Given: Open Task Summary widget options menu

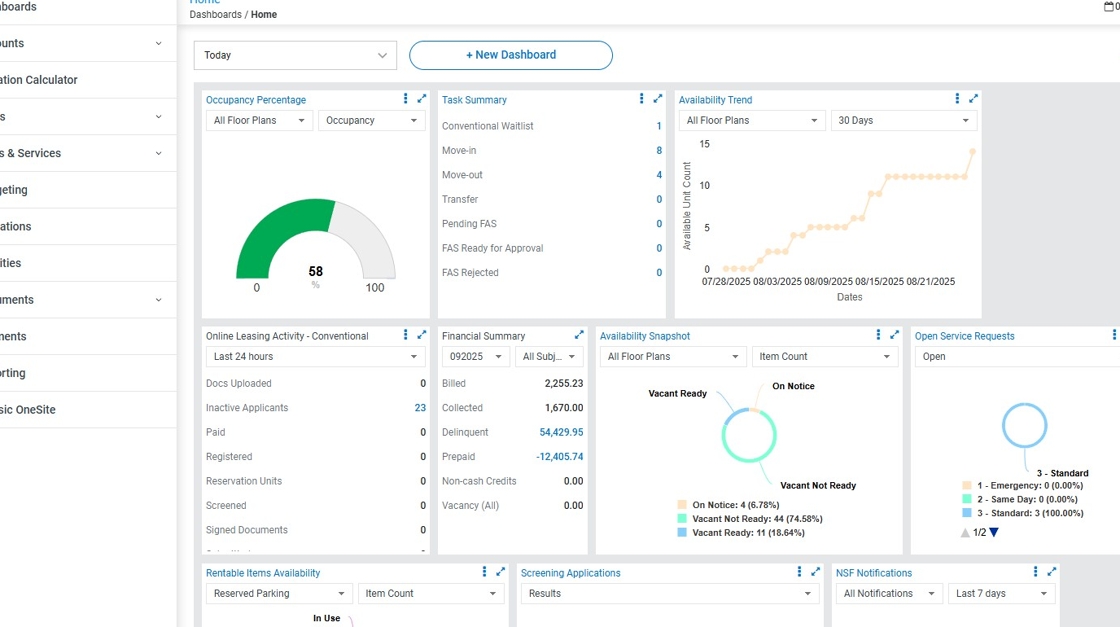Looking at the screenshot, I should (641, 99).
